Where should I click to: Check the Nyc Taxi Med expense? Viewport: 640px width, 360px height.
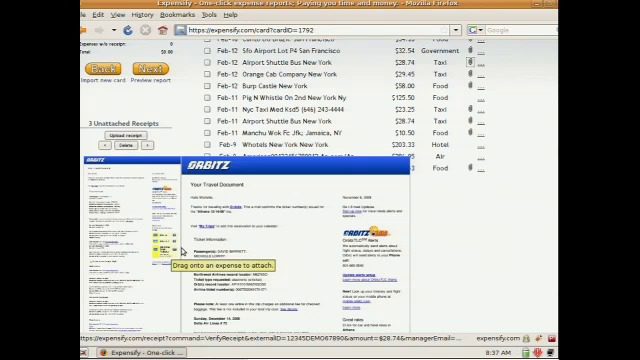tap(207, 110)
